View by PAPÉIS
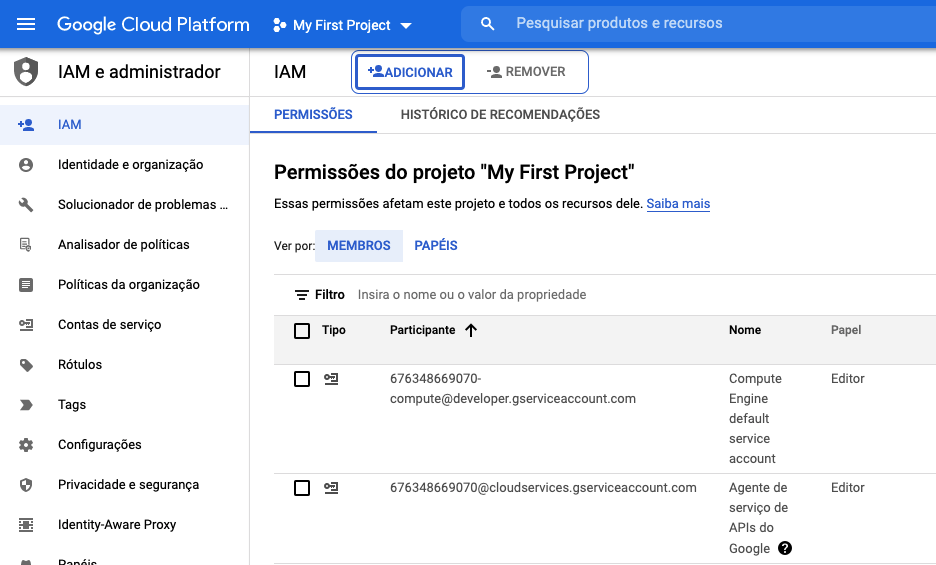The height and width of the screenshot is (565, 936). 436,245
